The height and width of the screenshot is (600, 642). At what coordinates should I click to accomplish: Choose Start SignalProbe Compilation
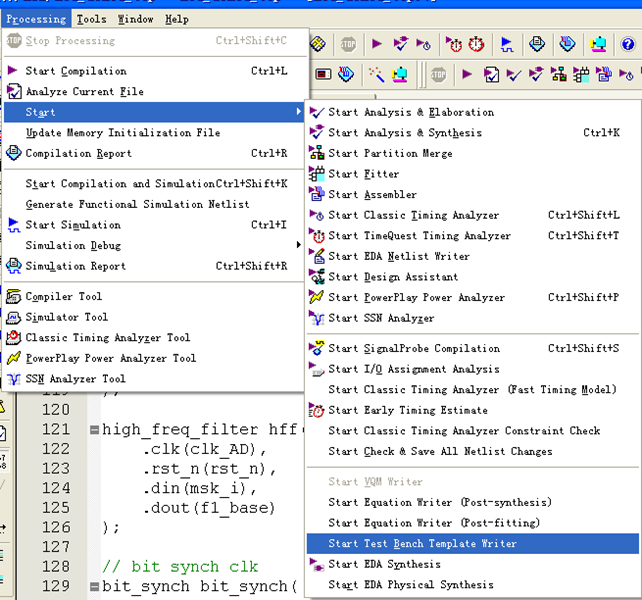pos(473,349)
